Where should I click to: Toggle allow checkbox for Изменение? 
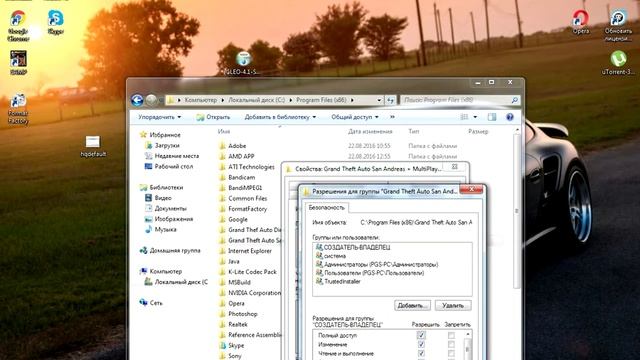coord(421,344)
